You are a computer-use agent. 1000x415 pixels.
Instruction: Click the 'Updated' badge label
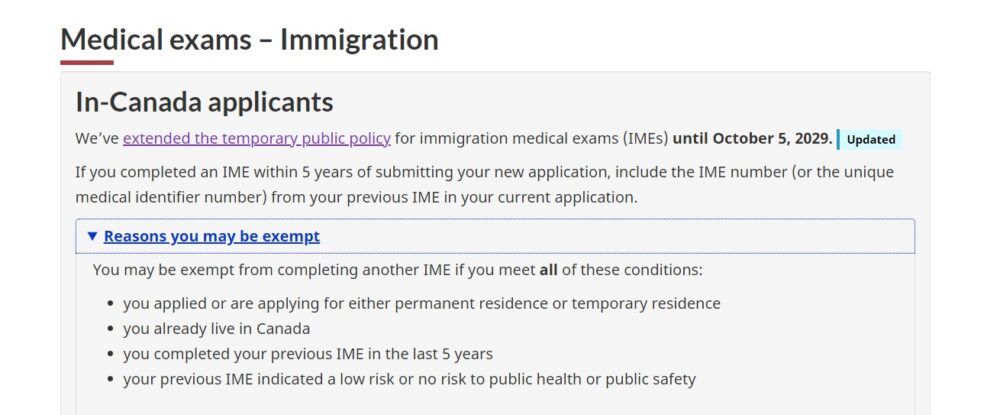pos(871,140)
